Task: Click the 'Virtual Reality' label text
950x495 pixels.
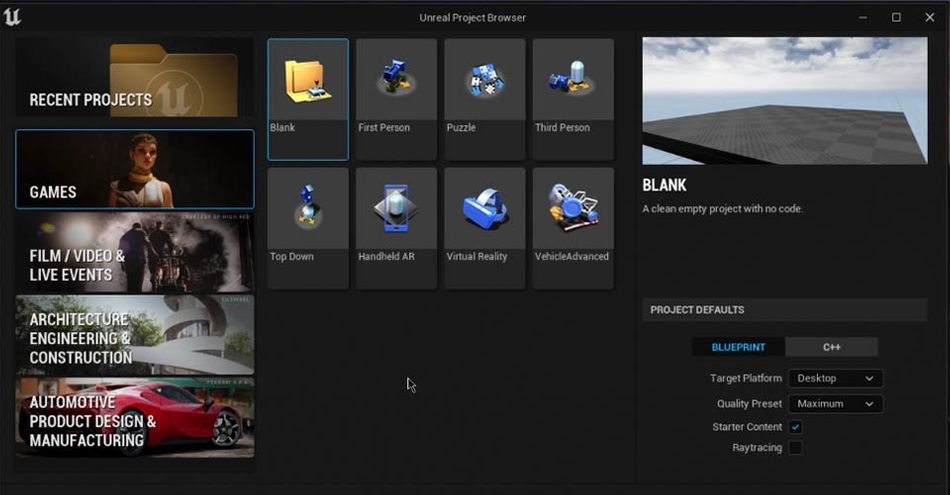Action: [x=477, y=256]
